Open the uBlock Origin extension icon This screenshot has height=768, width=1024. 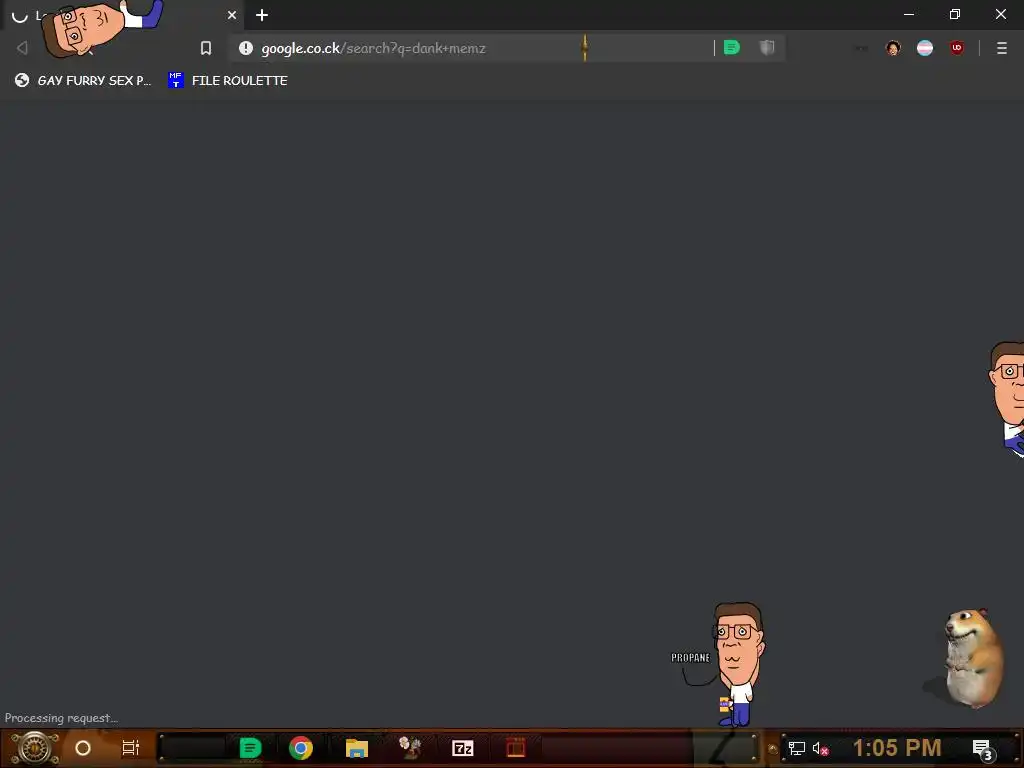pos(957,48)
